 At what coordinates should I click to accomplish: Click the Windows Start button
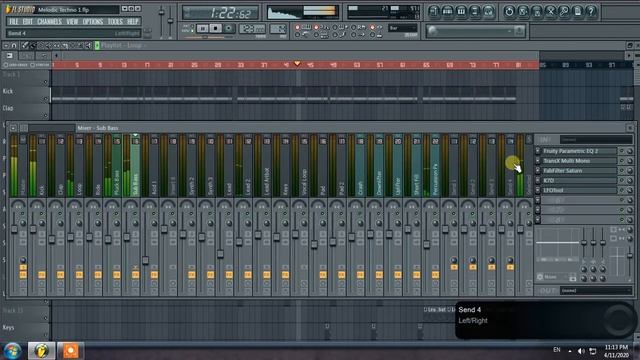(12, 351)
